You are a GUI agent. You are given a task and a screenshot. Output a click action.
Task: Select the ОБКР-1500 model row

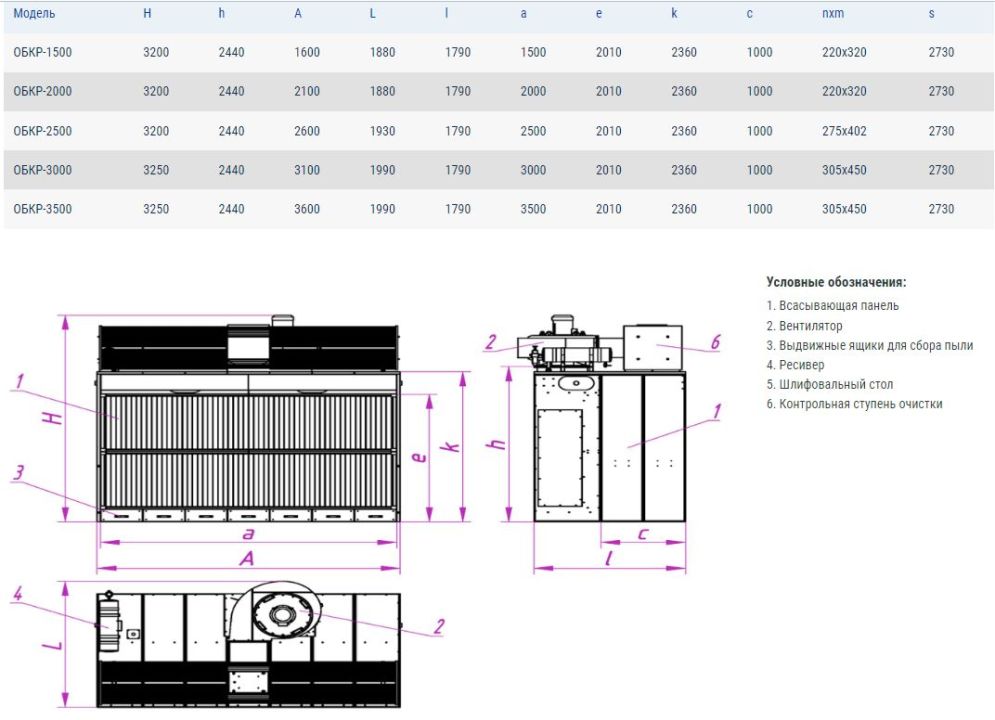[498, 53]
